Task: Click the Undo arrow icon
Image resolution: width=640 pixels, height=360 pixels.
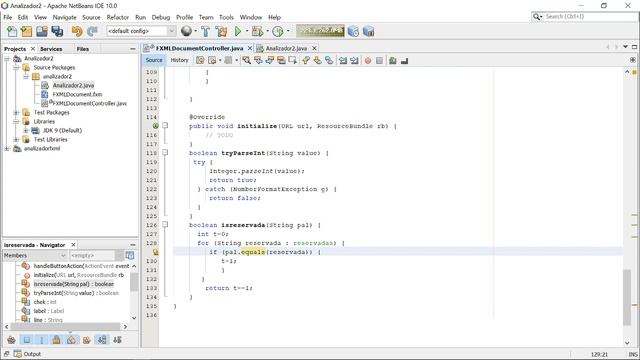Action: [x=77, y=31]
